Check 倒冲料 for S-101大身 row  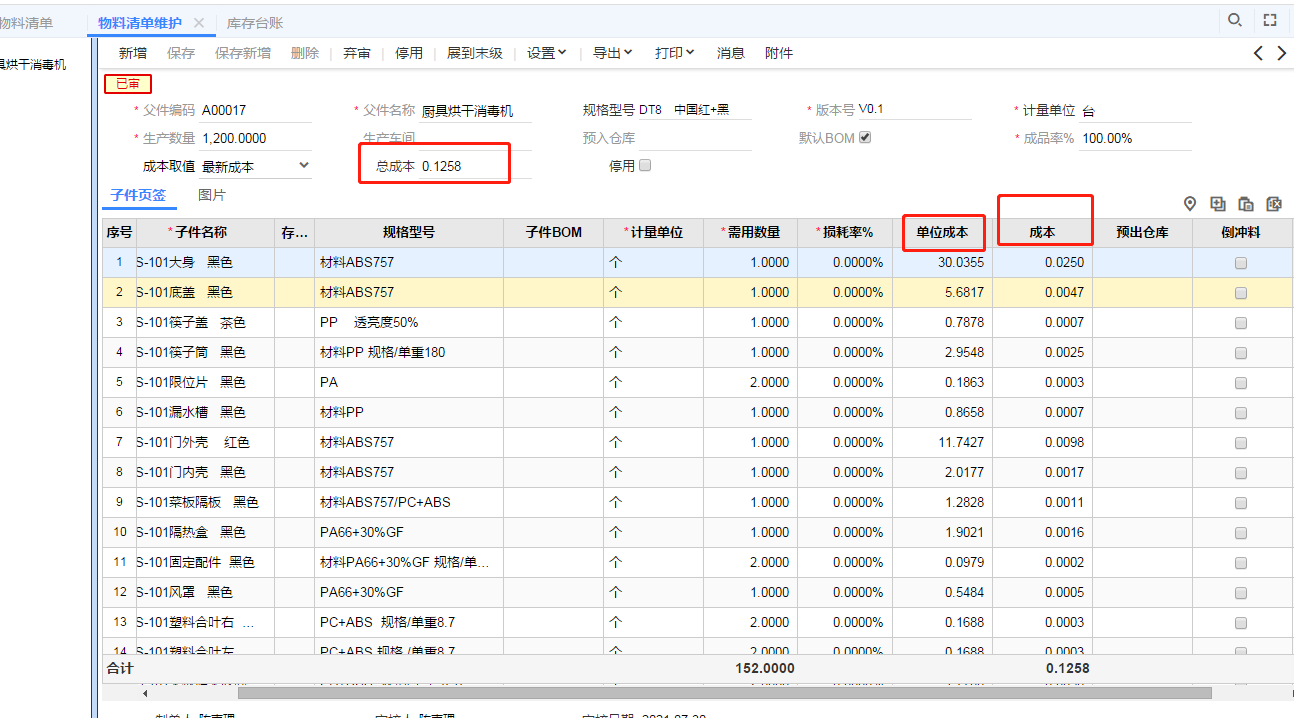[x=1241, y=263]
